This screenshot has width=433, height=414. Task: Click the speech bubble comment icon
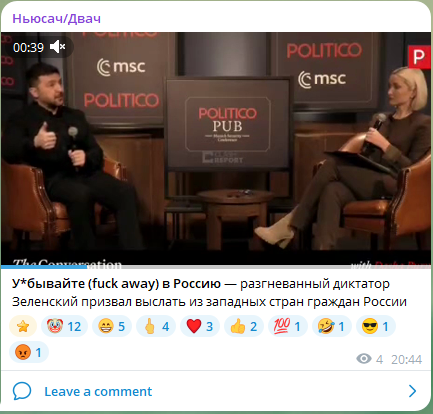[x=22, y=391]
